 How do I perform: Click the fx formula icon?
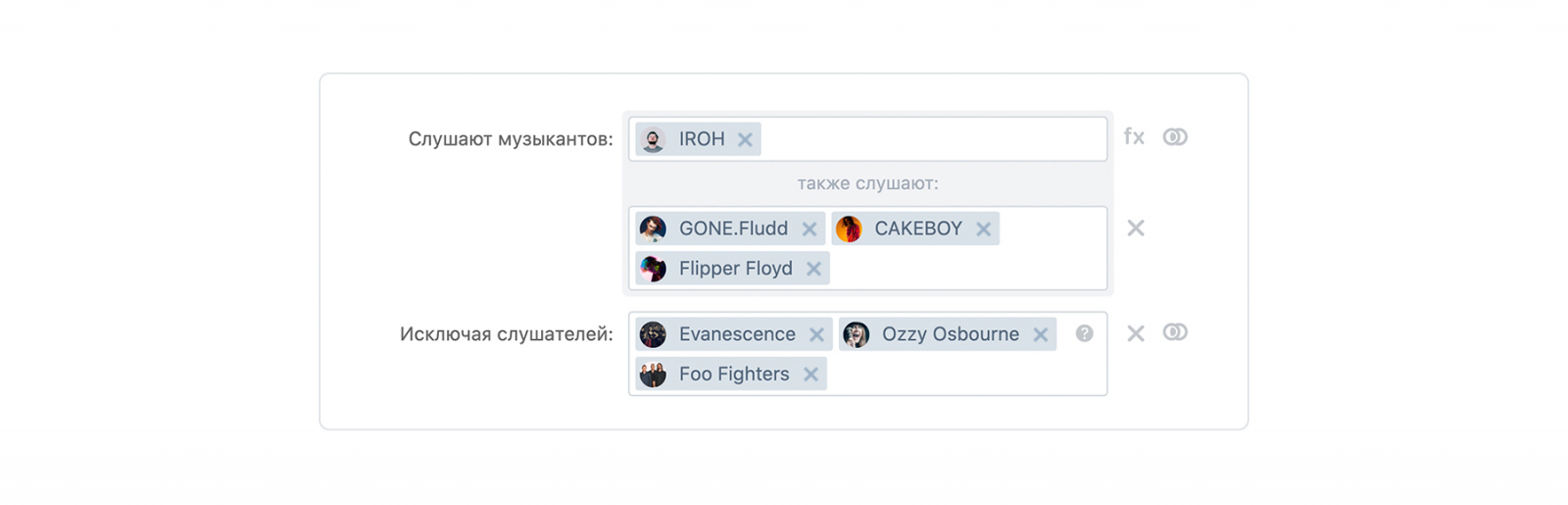[1134, 137]
